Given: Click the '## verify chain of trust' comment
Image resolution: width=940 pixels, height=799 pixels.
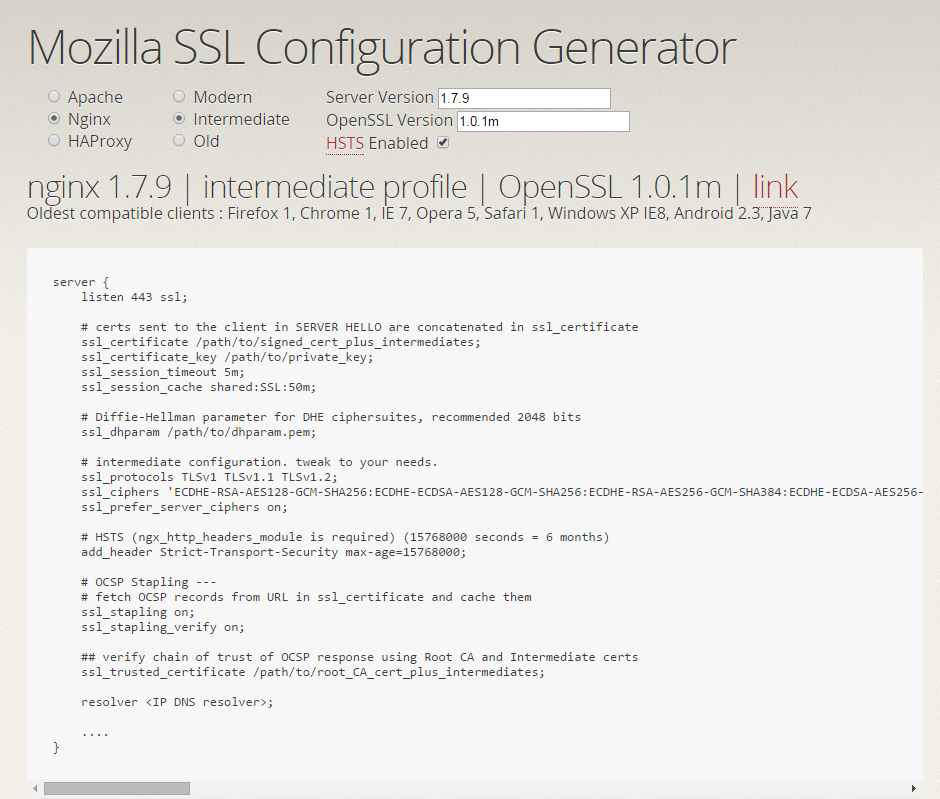Looking at the screenshot, I should (x=360, y=657).
